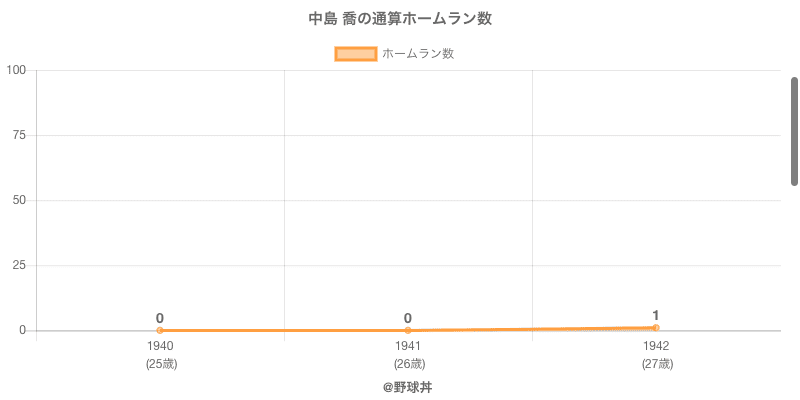The height and width of the screenshot is (400, 800).
Task: Click the 1941 x-axis label
Action: pyautogui.click(x=408, y=346)
